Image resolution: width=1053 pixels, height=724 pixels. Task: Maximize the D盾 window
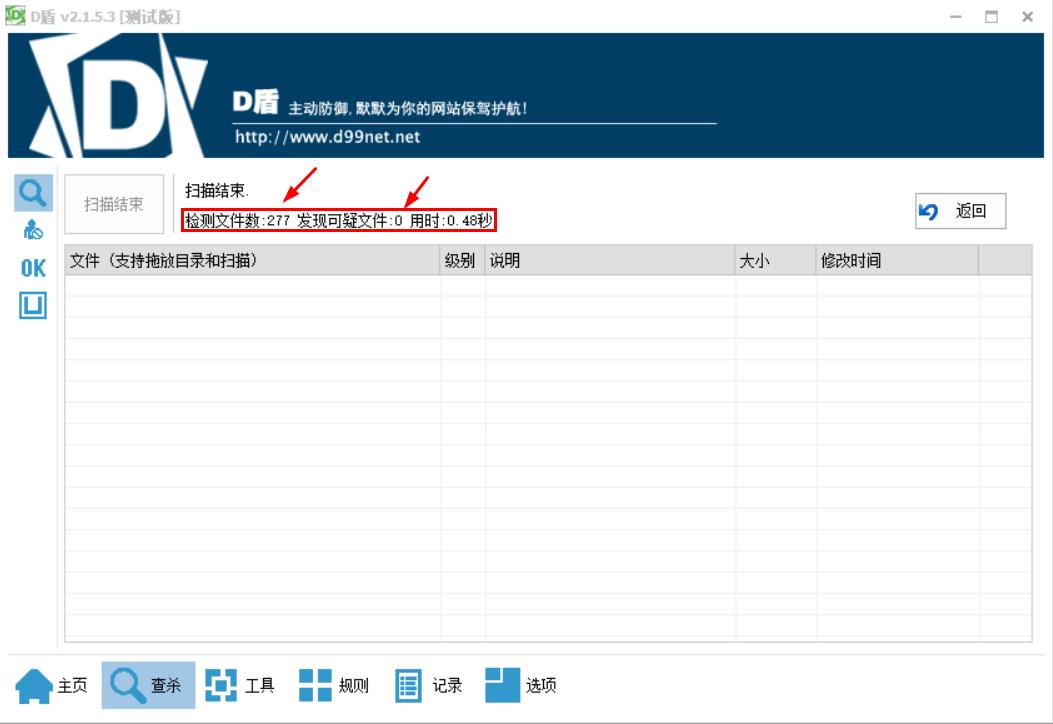pos(991,17)
